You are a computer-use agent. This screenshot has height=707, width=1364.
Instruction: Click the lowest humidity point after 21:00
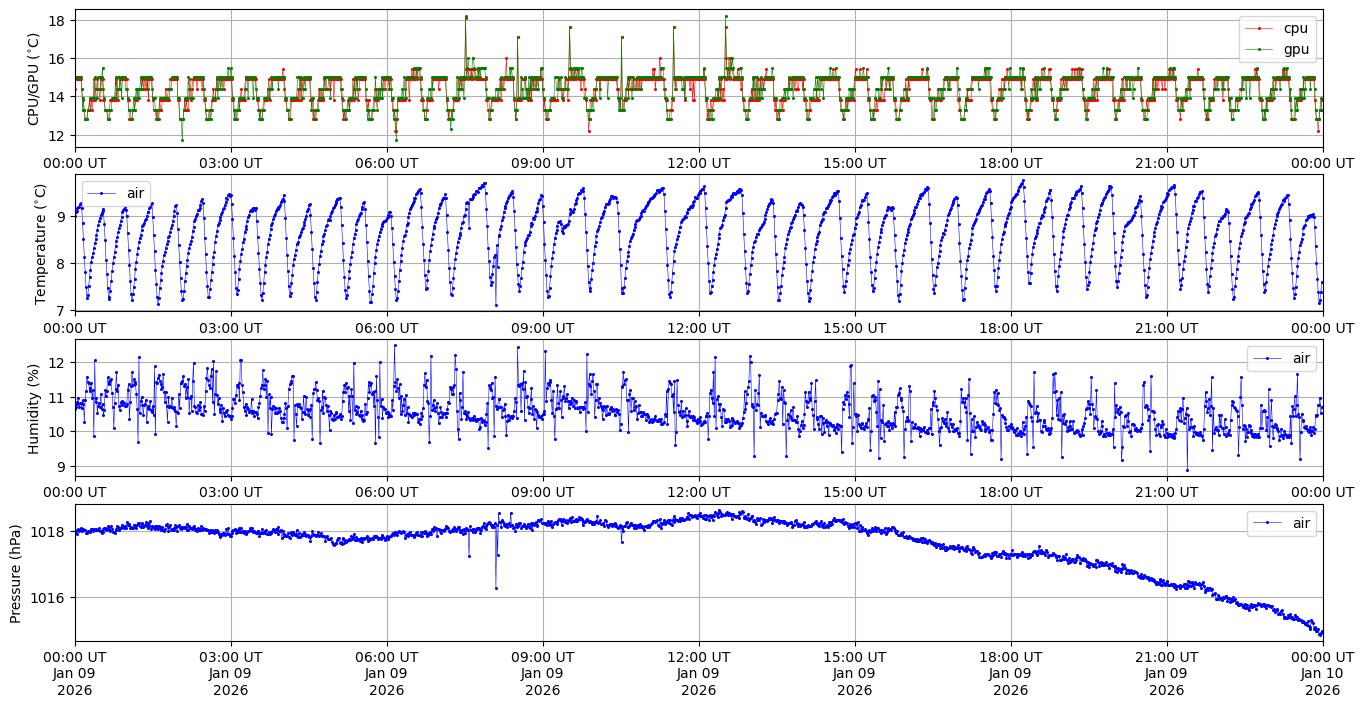pos(1187,470)
